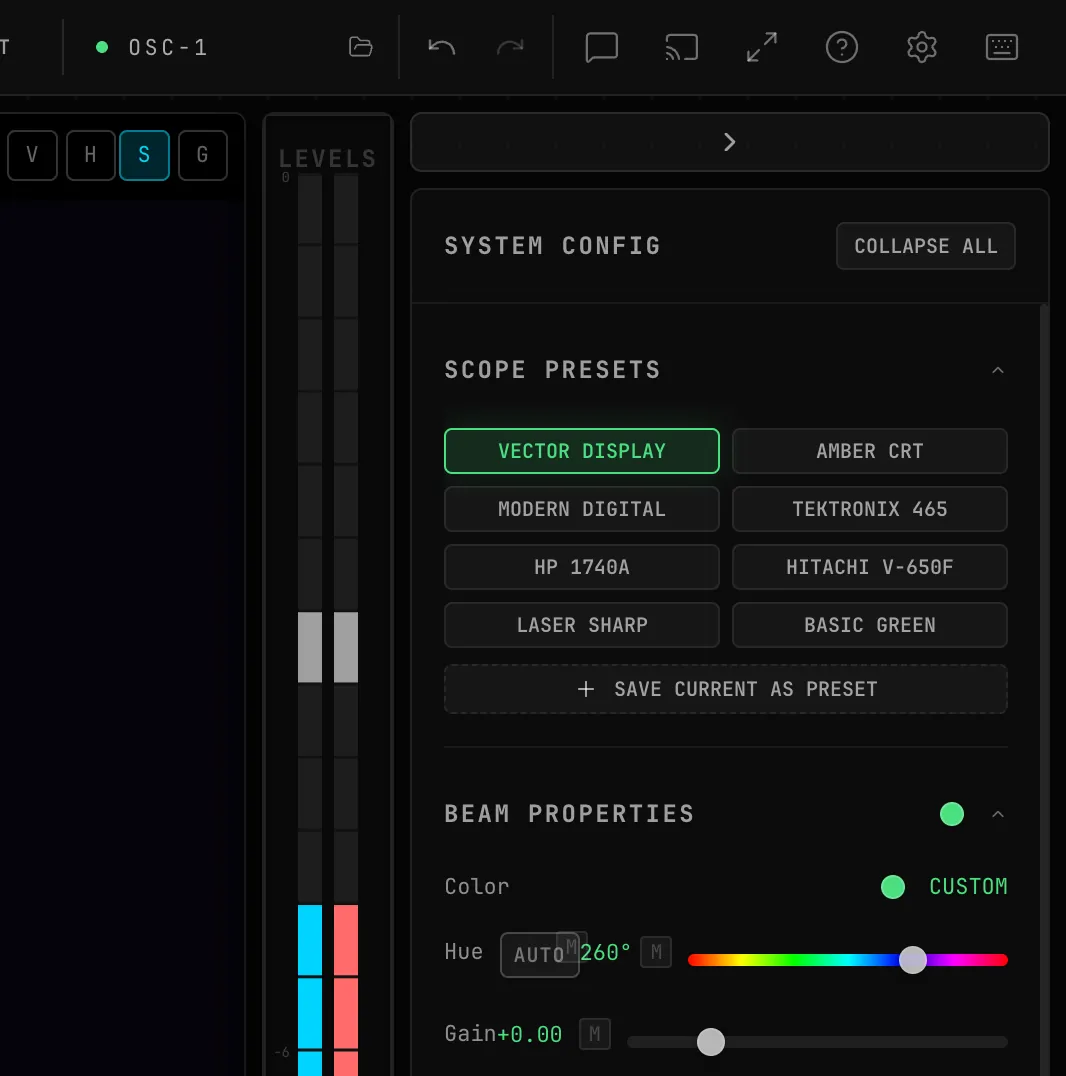The width and height of the screenshot is (1066, 1076).
Task: Toggle the AUTO hue button
Action: (540, 955)
